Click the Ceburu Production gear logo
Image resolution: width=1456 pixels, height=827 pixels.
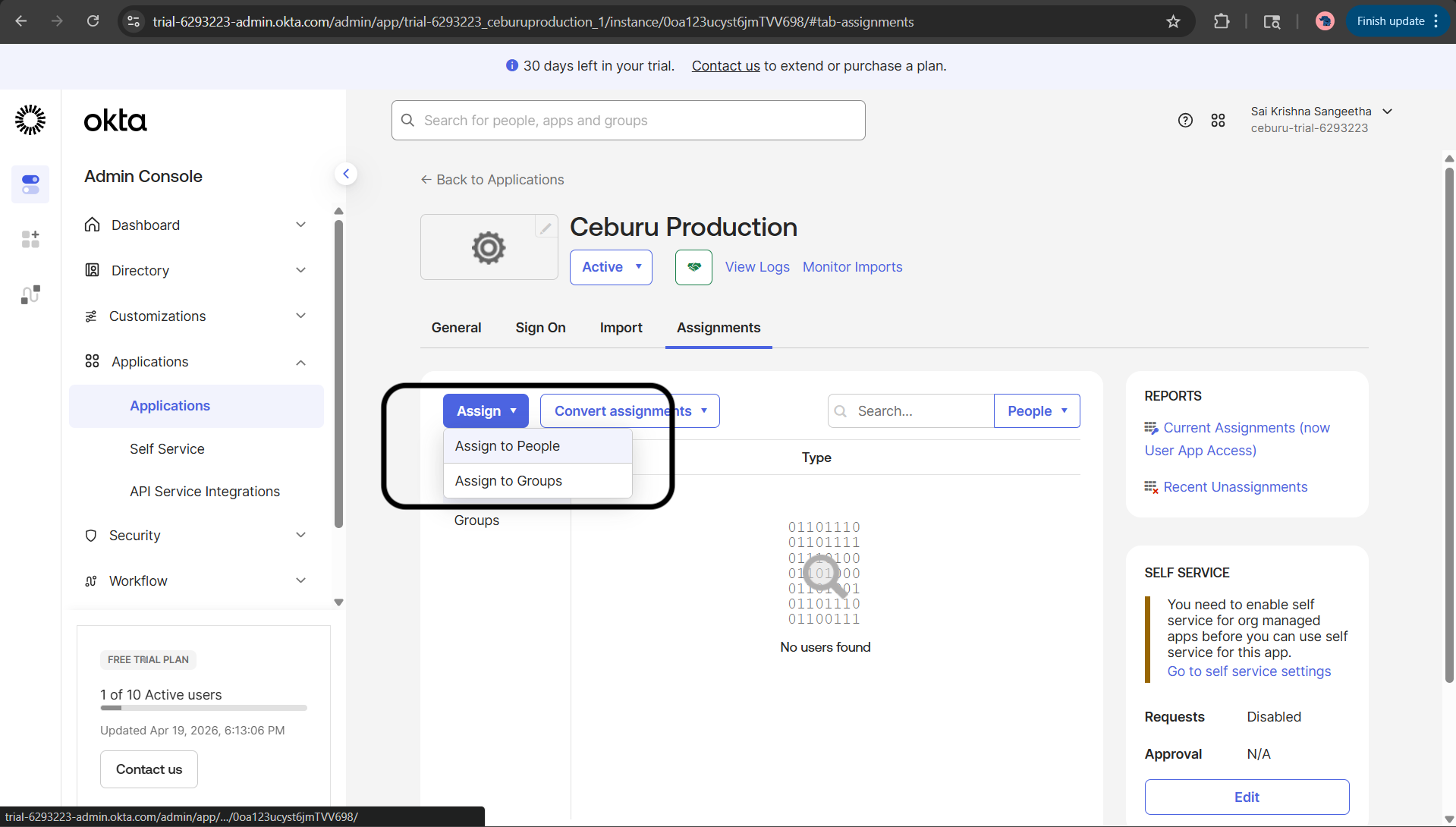489,247
